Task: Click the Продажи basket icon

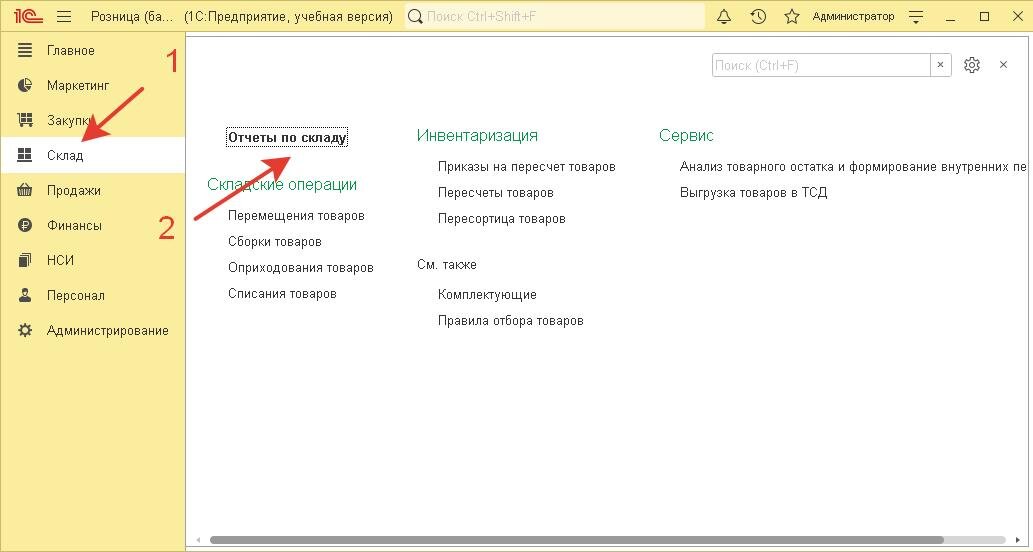Action: click(24, 190)
